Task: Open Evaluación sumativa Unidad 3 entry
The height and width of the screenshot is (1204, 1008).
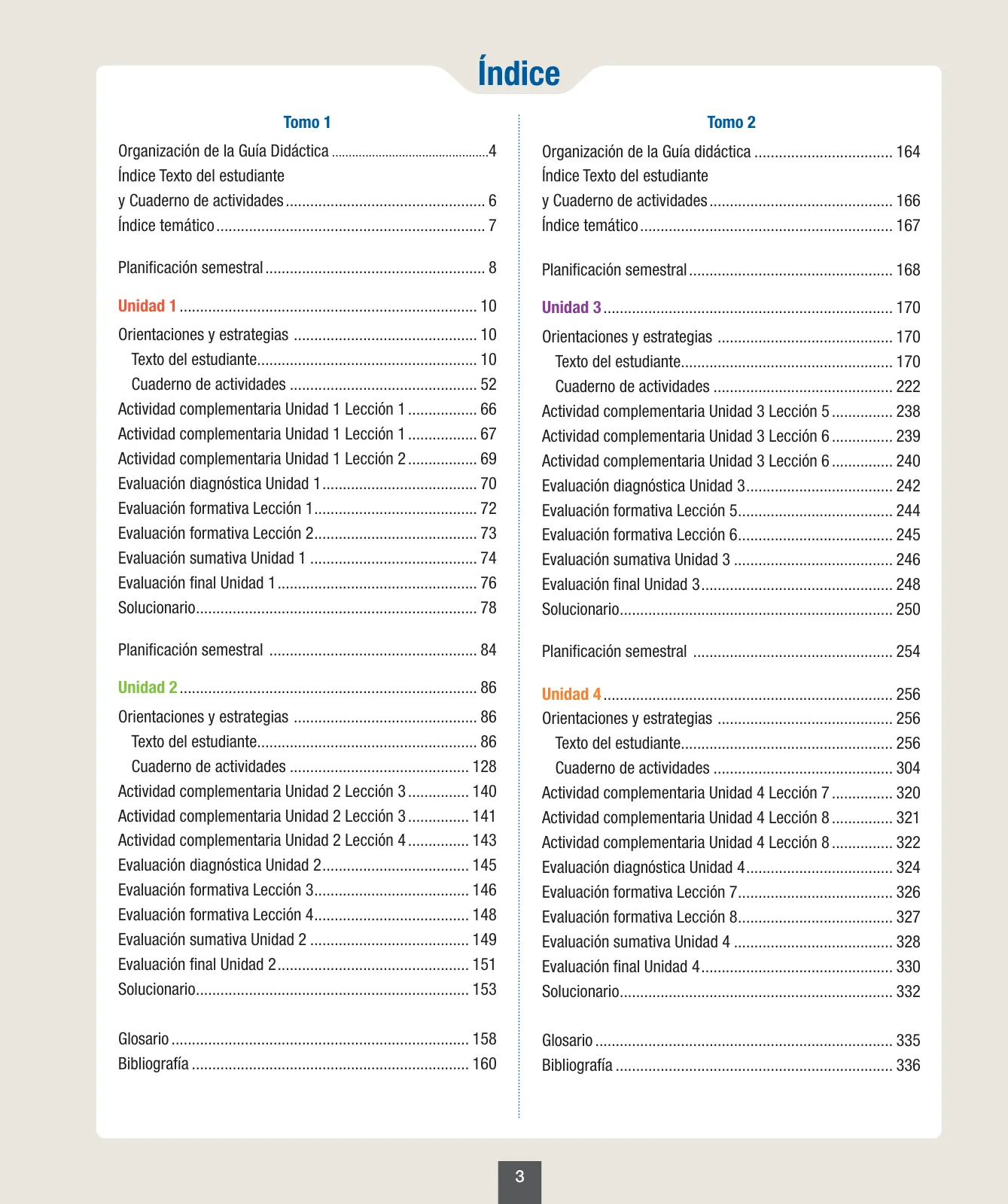Action: pyautogui.click(x=731, y=560)
